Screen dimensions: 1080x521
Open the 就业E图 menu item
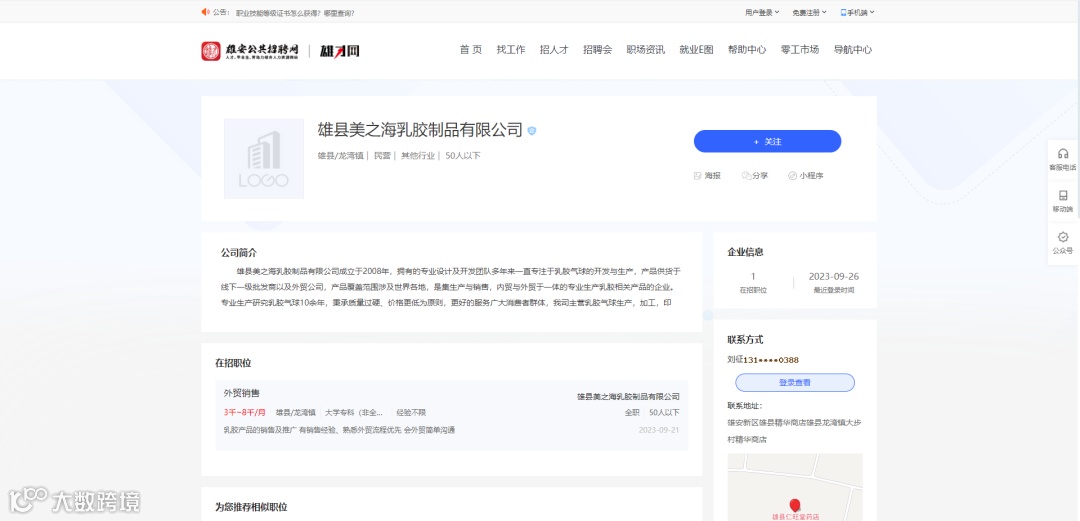tap(696, 50)
